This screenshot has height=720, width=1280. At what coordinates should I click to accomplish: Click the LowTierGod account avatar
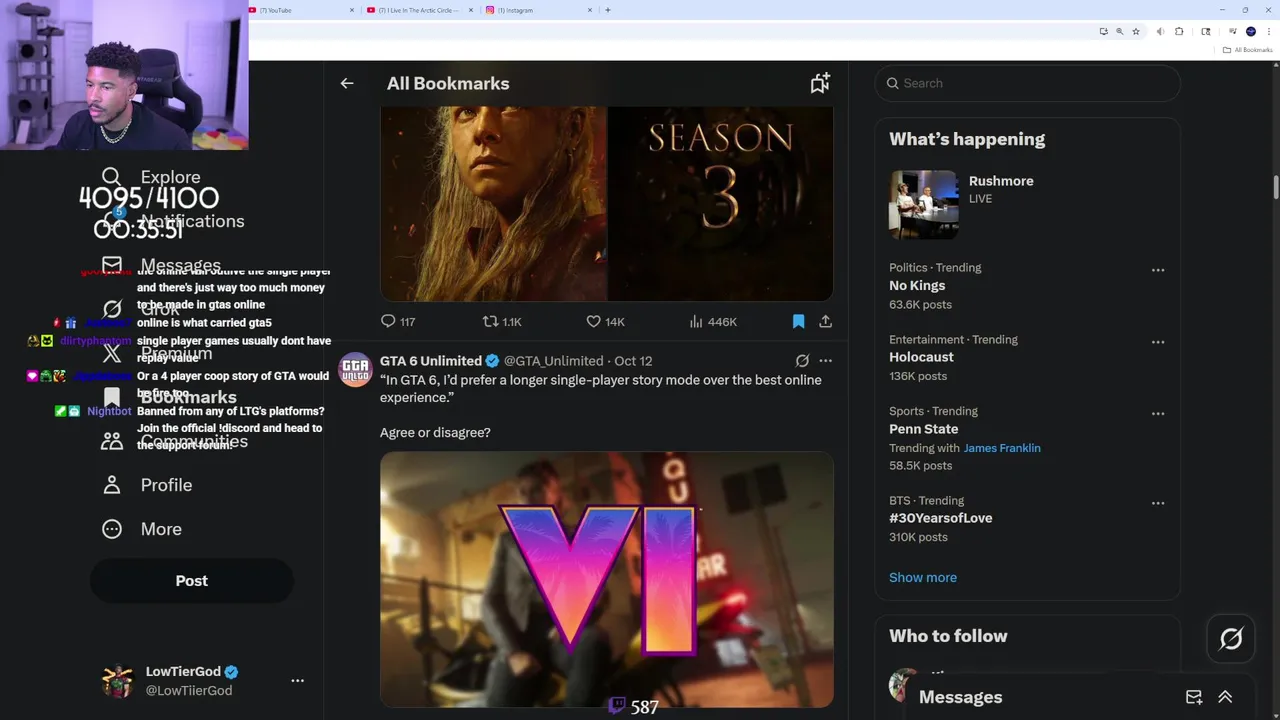pyautogui.click(x=118, y=681)
